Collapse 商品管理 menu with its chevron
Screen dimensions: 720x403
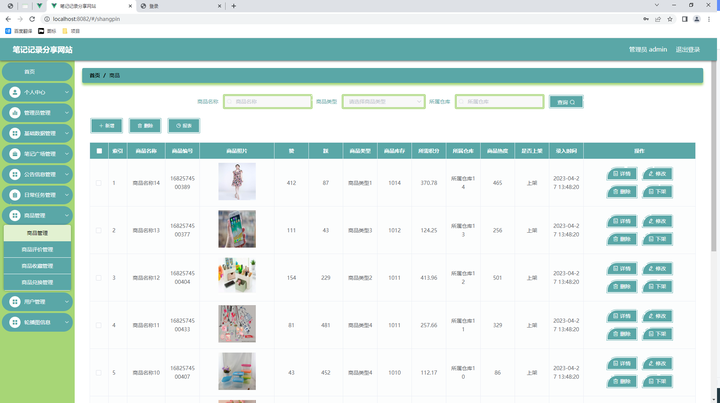[x=67, y=215]
